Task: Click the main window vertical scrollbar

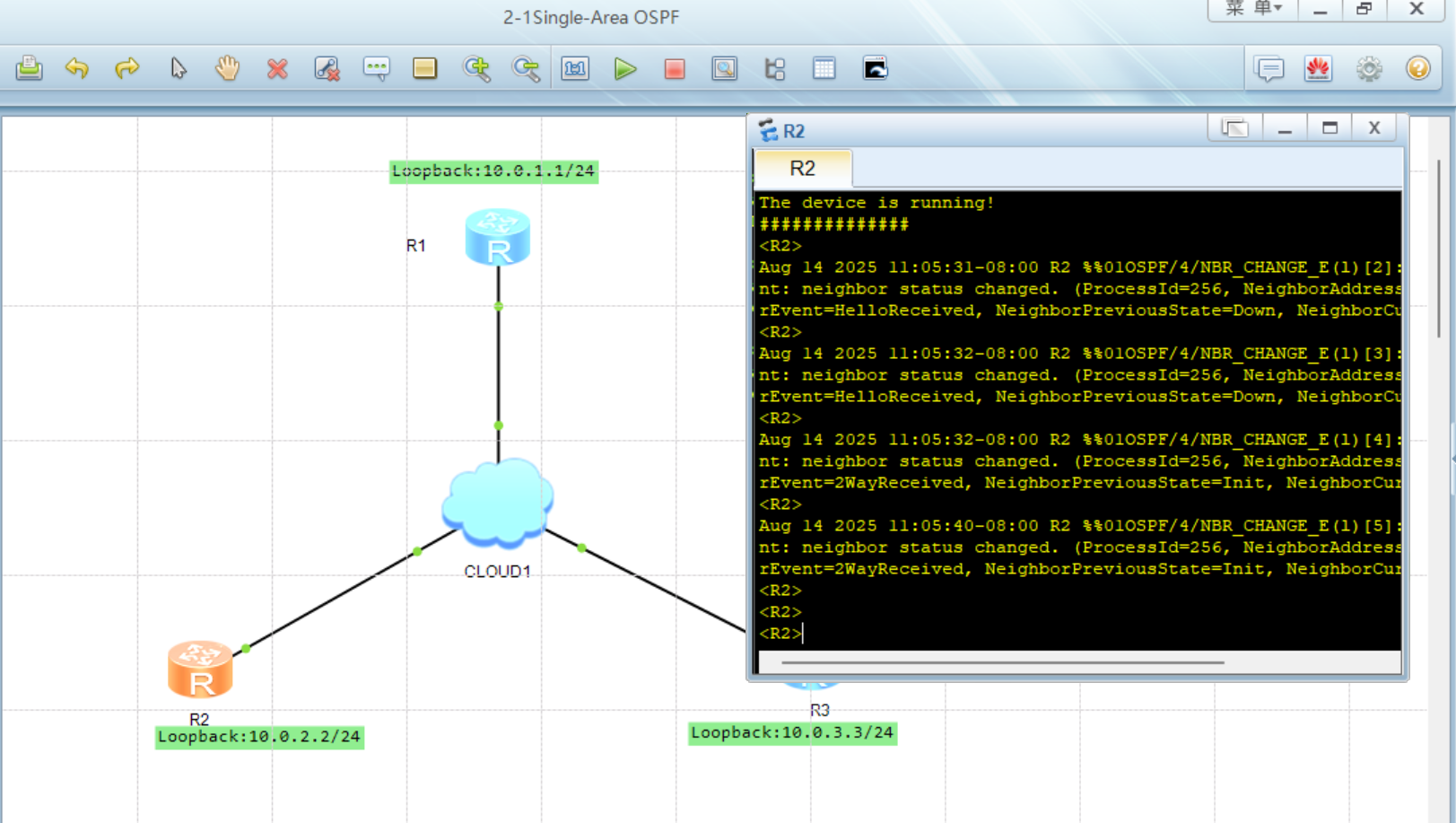Action: (x=1440, y=248)
